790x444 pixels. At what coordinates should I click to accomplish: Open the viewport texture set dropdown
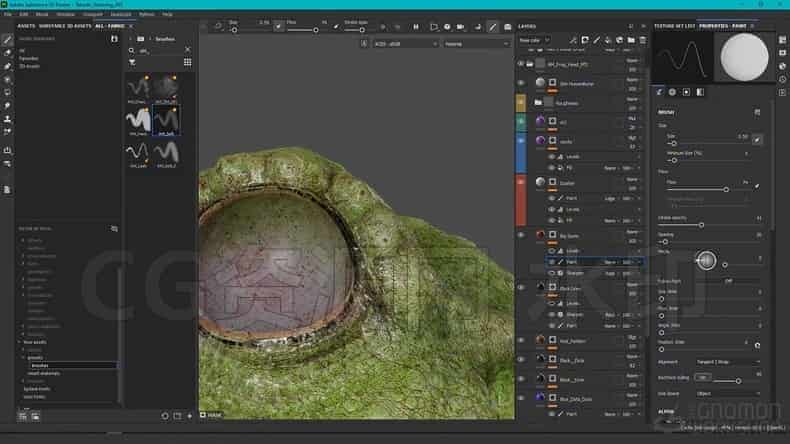(x=406, y=44)
